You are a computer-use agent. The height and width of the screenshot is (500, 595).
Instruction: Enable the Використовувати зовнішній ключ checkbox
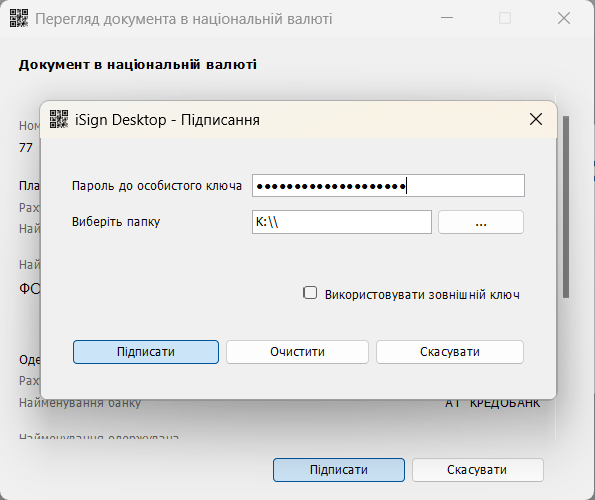[310, 293]
